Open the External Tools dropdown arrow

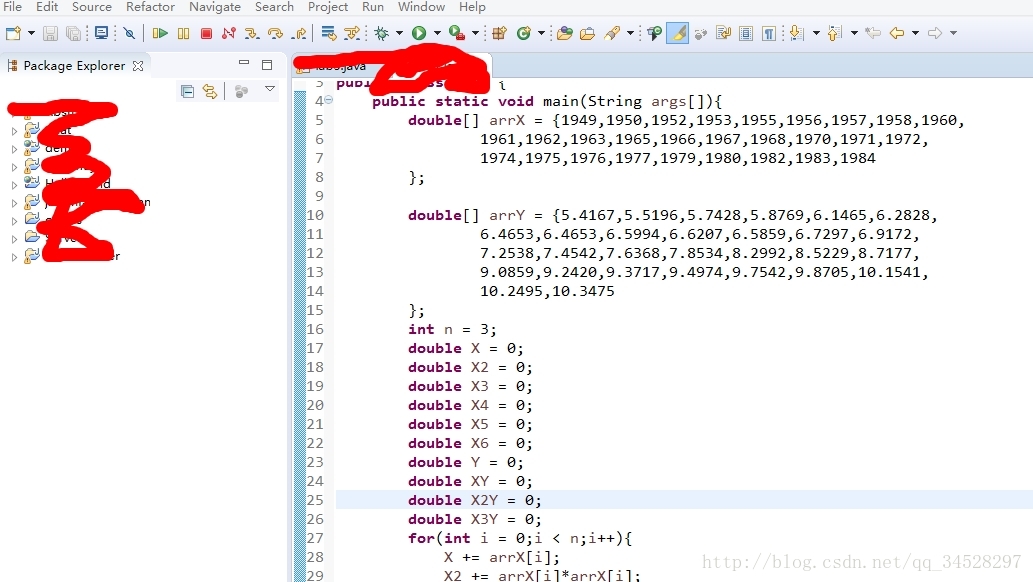[475, 33]
